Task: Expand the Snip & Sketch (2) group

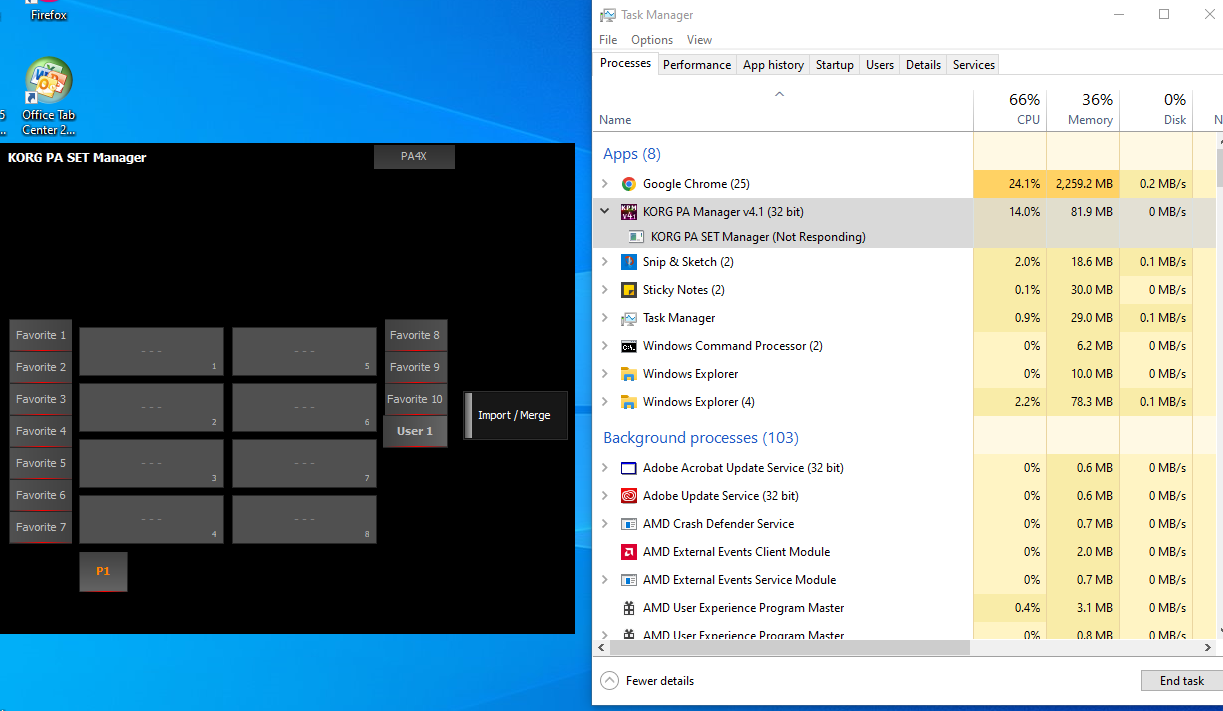Action: [604, 262]
